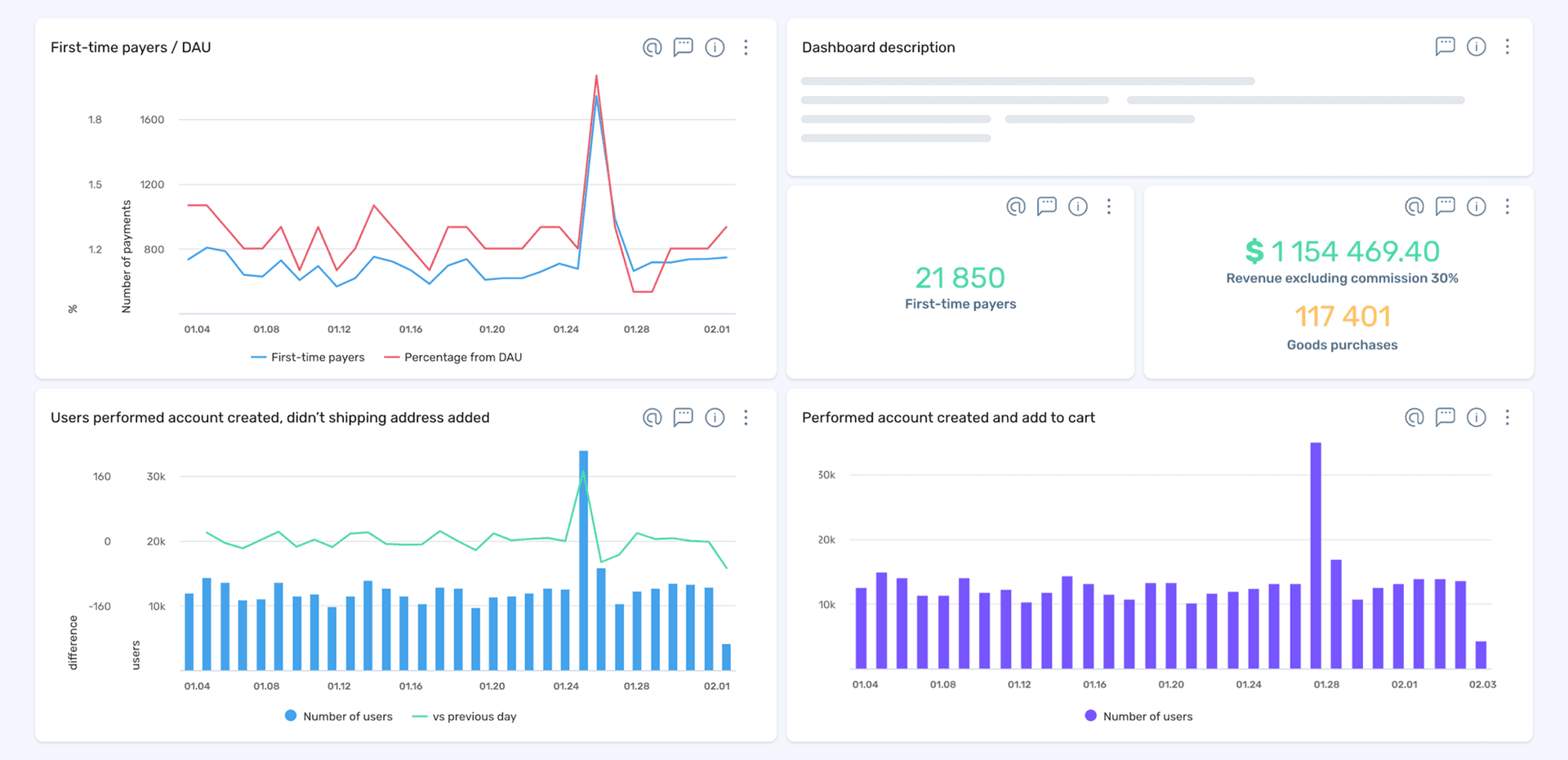Click the comment icon on Users performed account created chart

684,417
